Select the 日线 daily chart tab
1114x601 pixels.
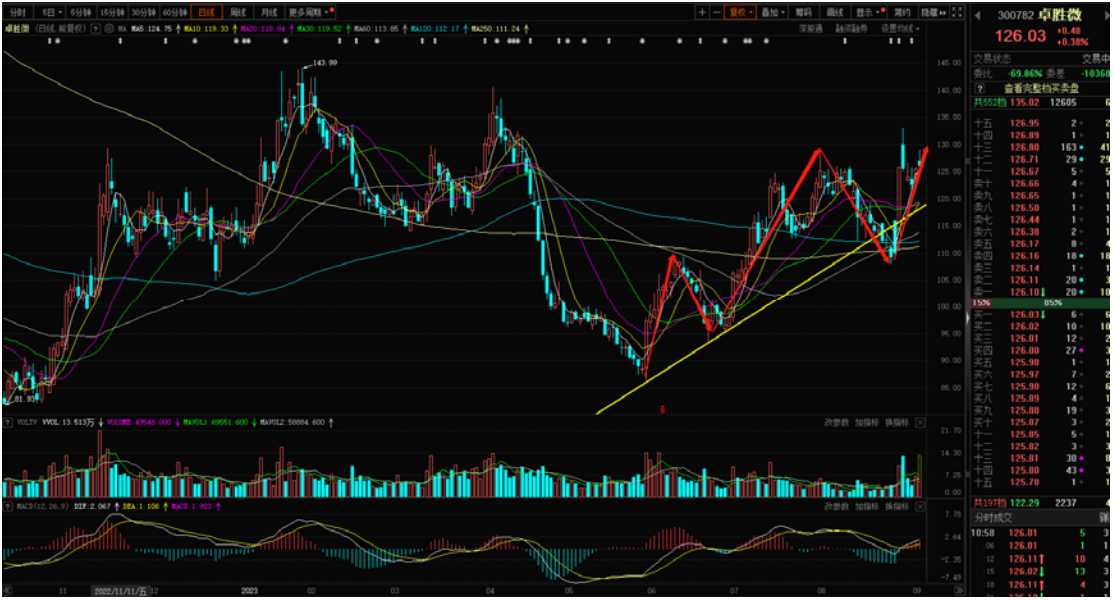point(206,12)
